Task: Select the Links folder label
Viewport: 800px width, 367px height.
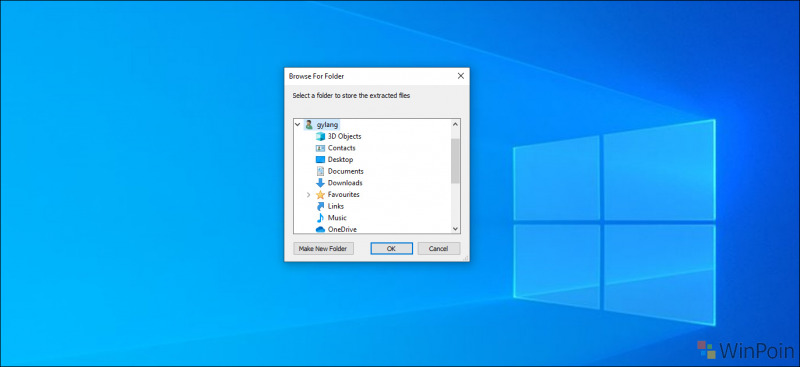Action: coord(336,206)
